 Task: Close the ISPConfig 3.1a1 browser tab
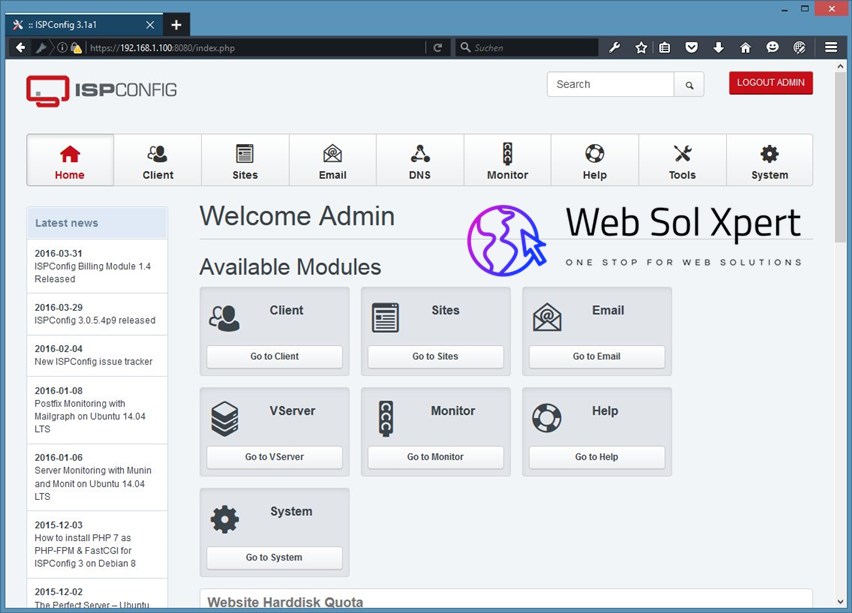point(150,25)
